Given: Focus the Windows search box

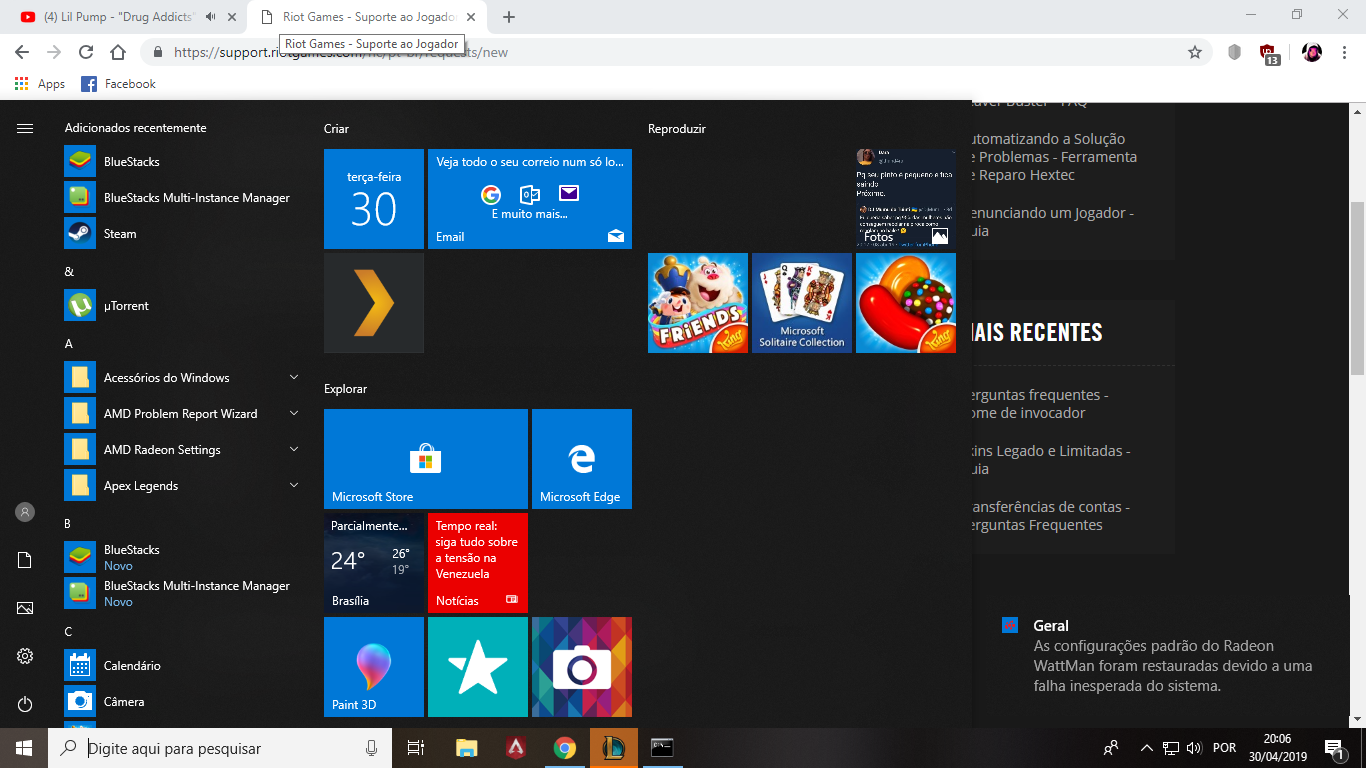Looking at the screenshot, I should [219, 748].
